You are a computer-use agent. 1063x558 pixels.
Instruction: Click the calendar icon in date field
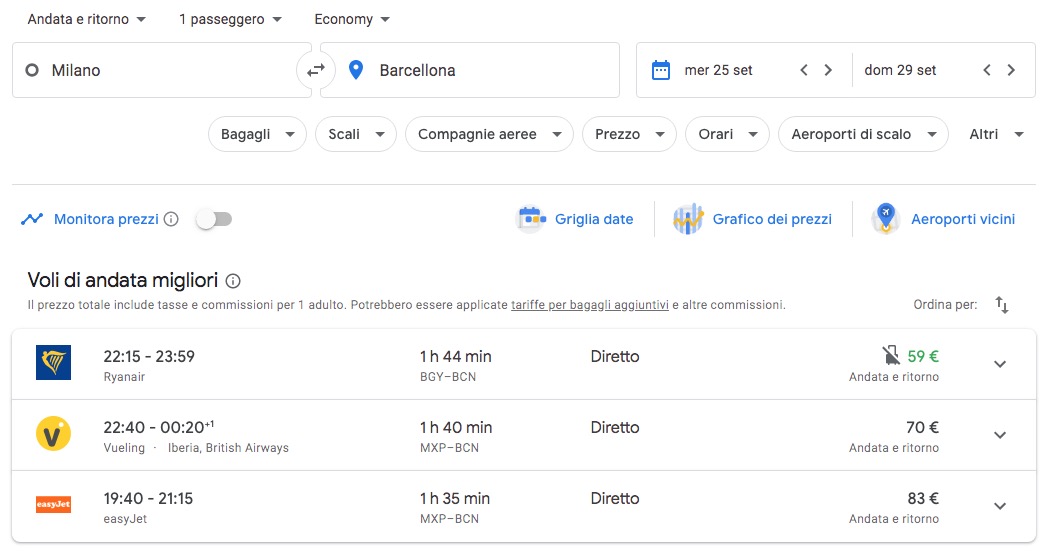(x=660, y=70)
